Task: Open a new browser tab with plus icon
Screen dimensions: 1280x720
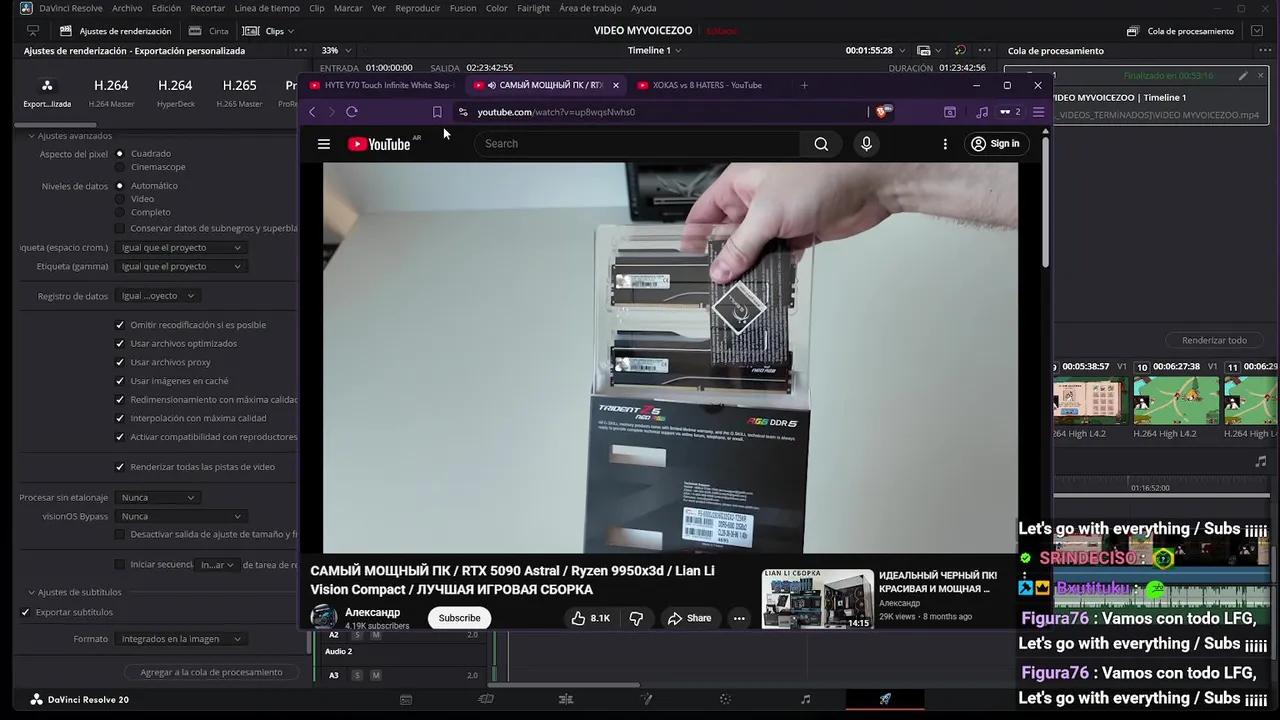Action: point(804,85)
